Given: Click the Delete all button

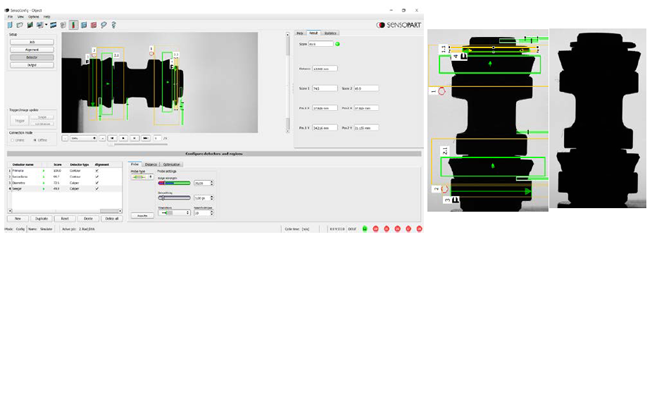Looking at the screenshot, I should 112,218.
